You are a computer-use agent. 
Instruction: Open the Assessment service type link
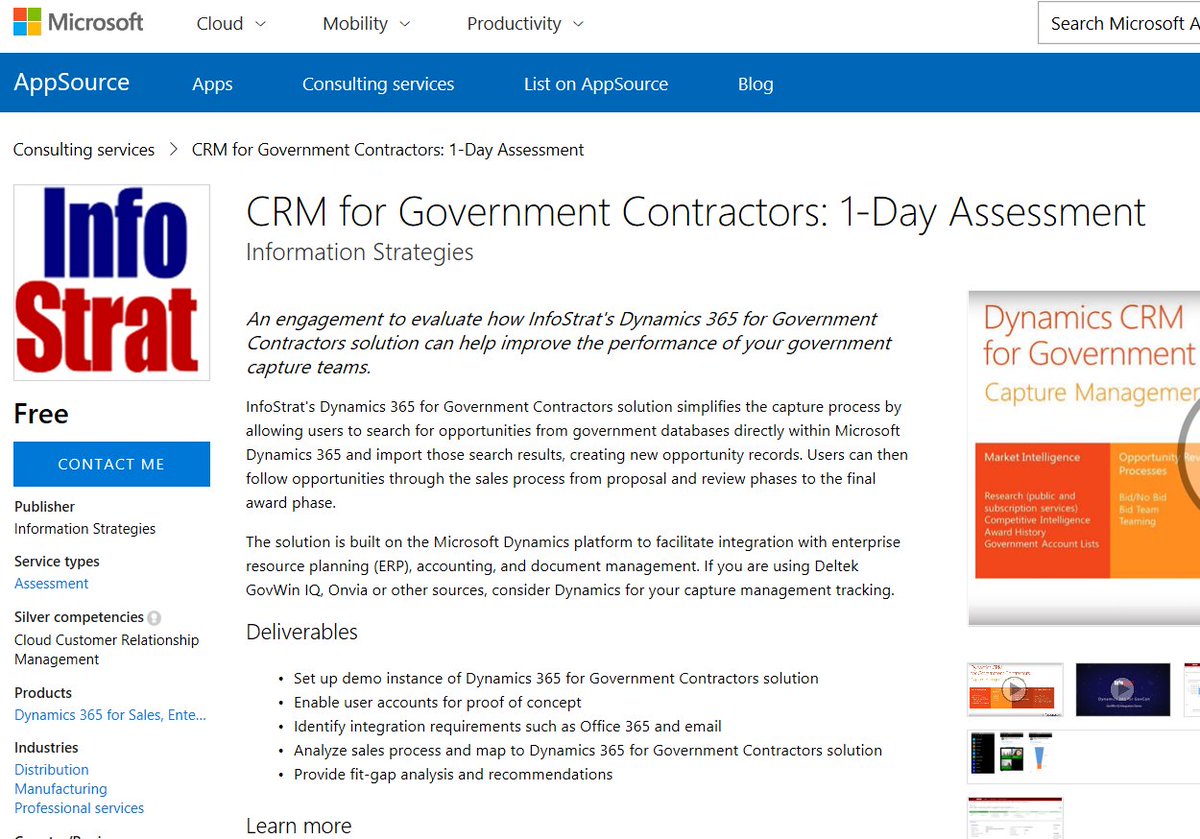coord(51,583)
